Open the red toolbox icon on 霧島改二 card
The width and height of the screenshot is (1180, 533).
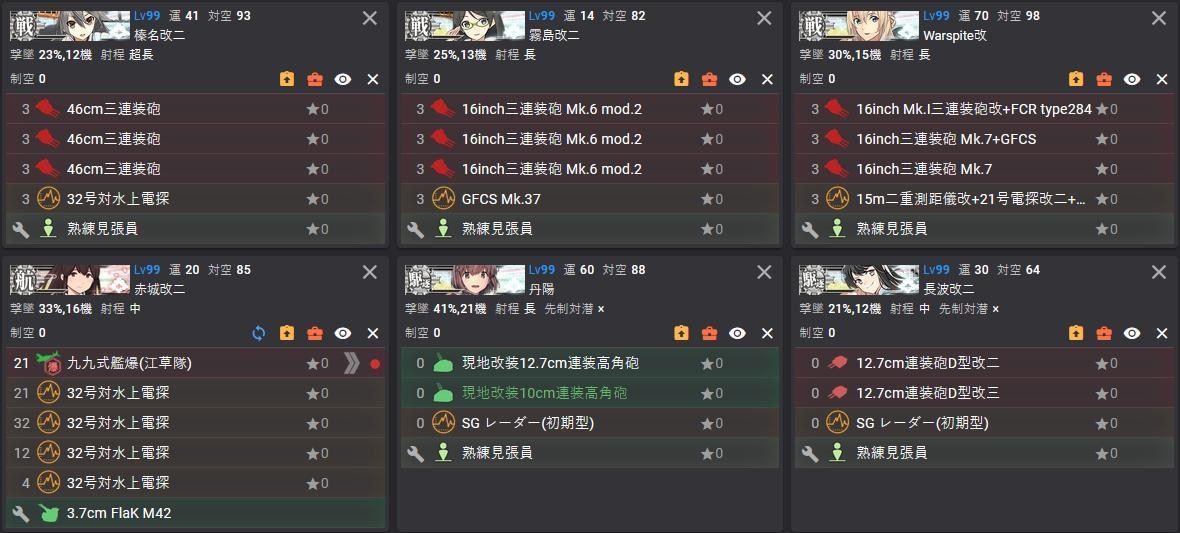coord(709,79)
